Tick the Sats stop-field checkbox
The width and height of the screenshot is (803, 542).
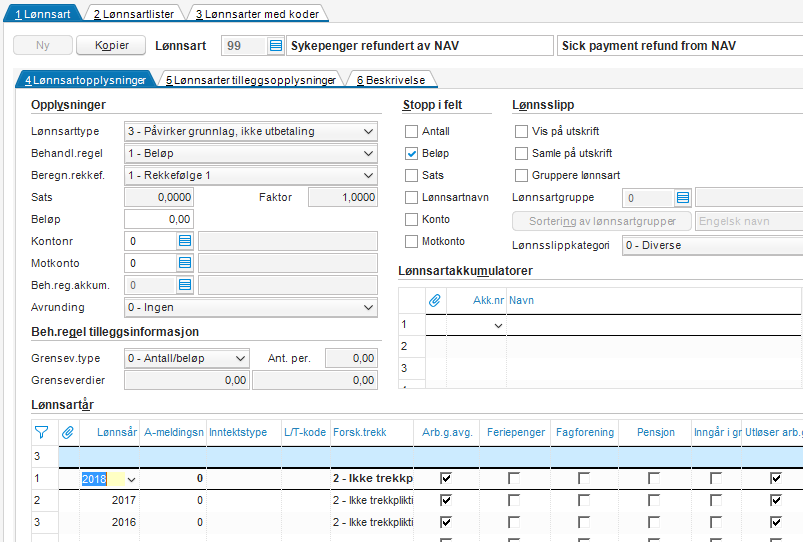(x=411, y=175)
